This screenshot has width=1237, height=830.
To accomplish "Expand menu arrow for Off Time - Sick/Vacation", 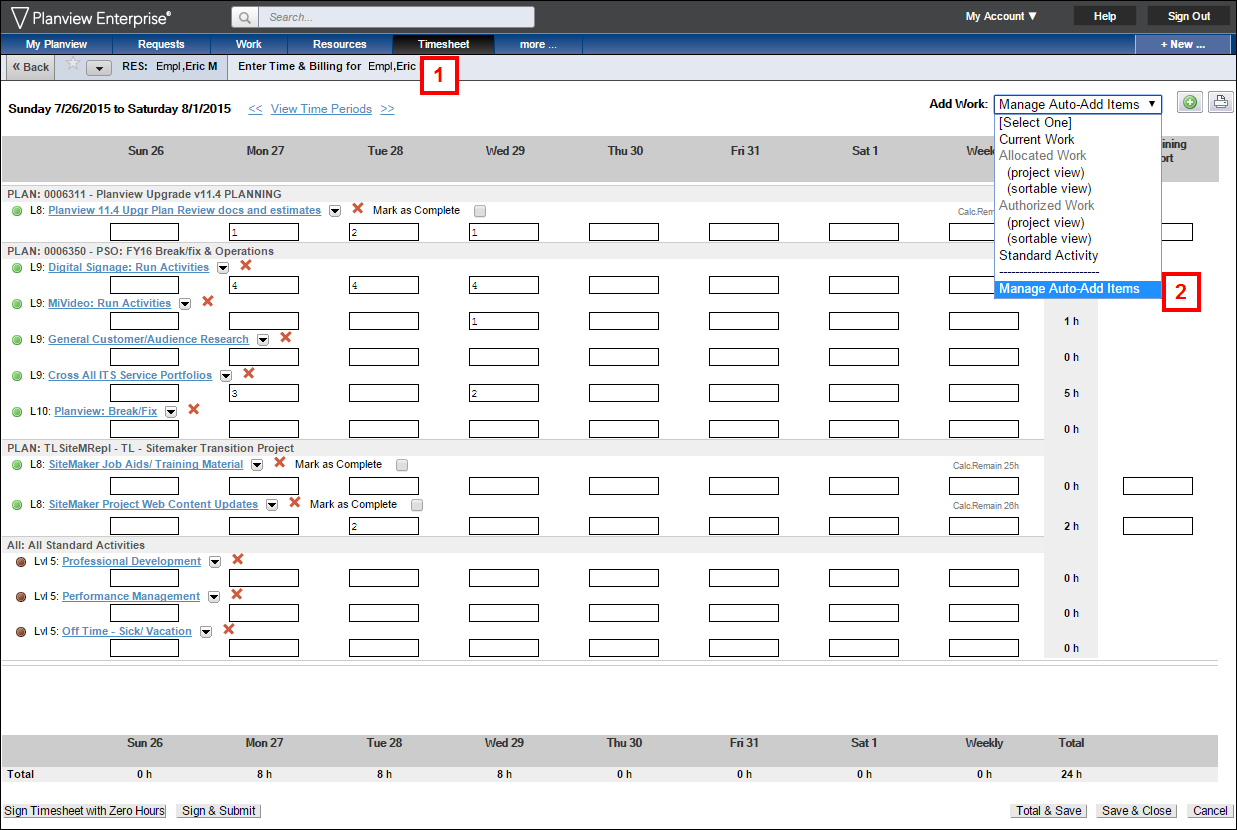I will 206,632.
